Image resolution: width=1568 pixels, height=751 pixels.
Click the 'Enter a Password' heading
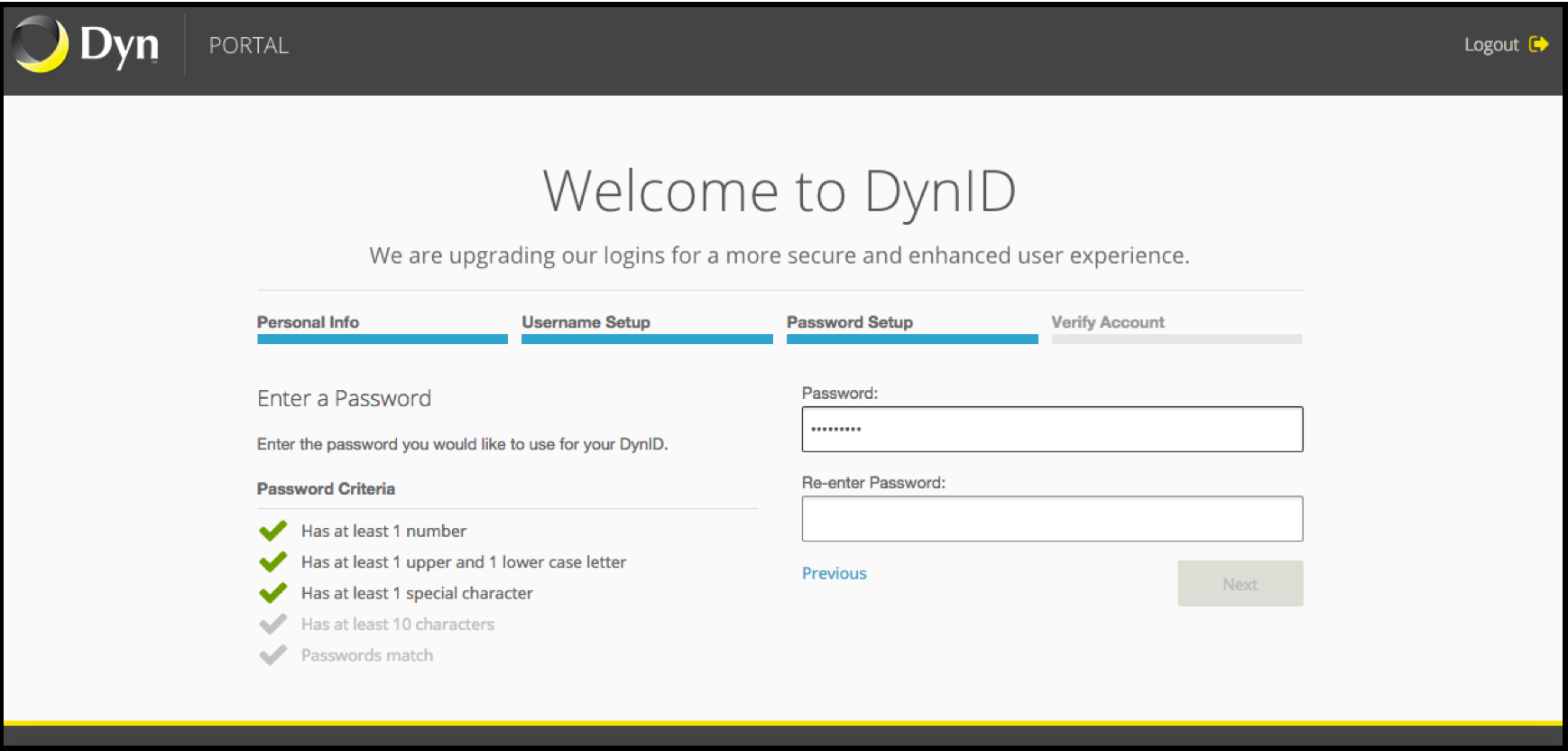pos(344,398)
